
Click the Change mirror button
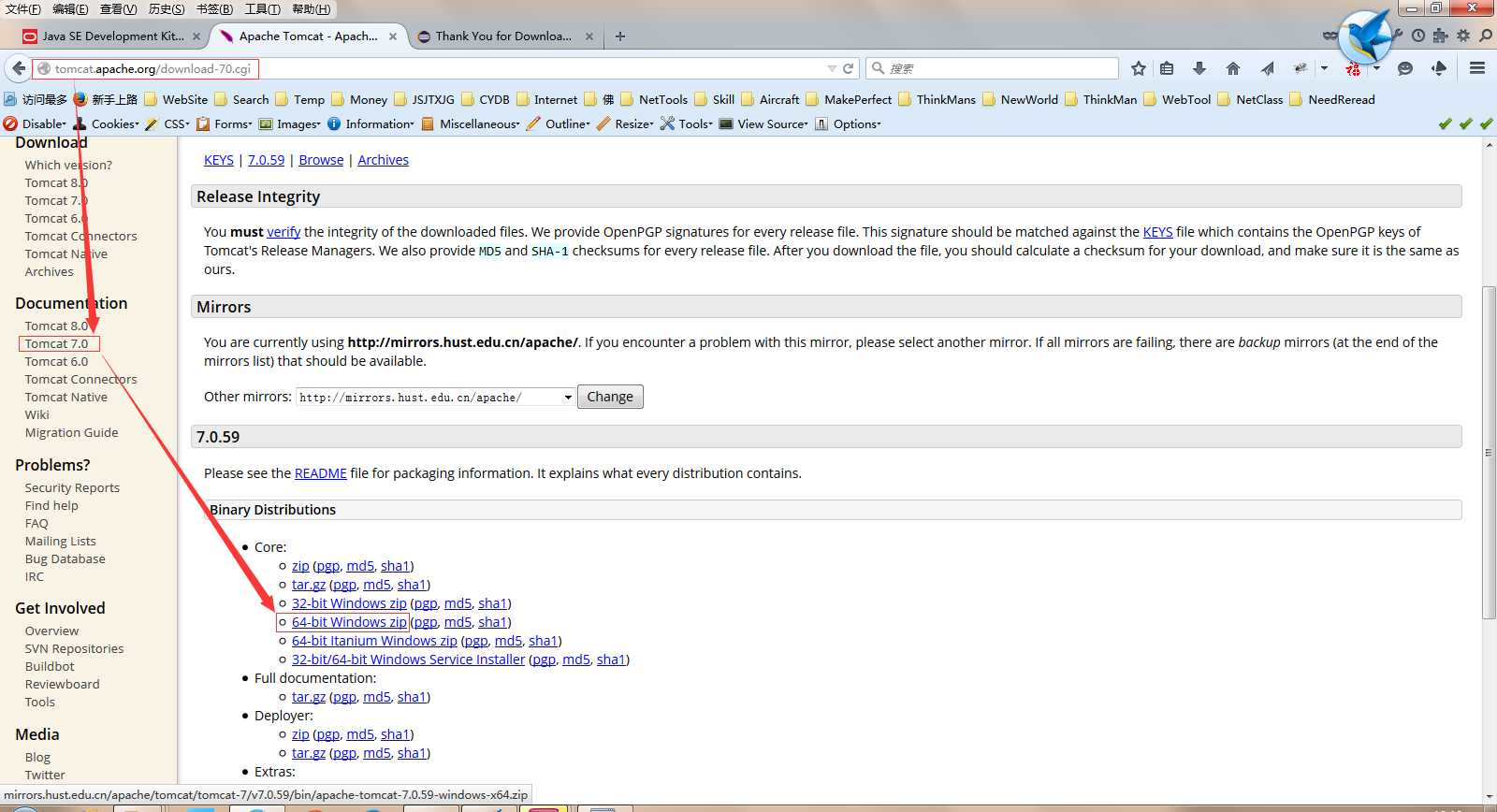[610, 397]
